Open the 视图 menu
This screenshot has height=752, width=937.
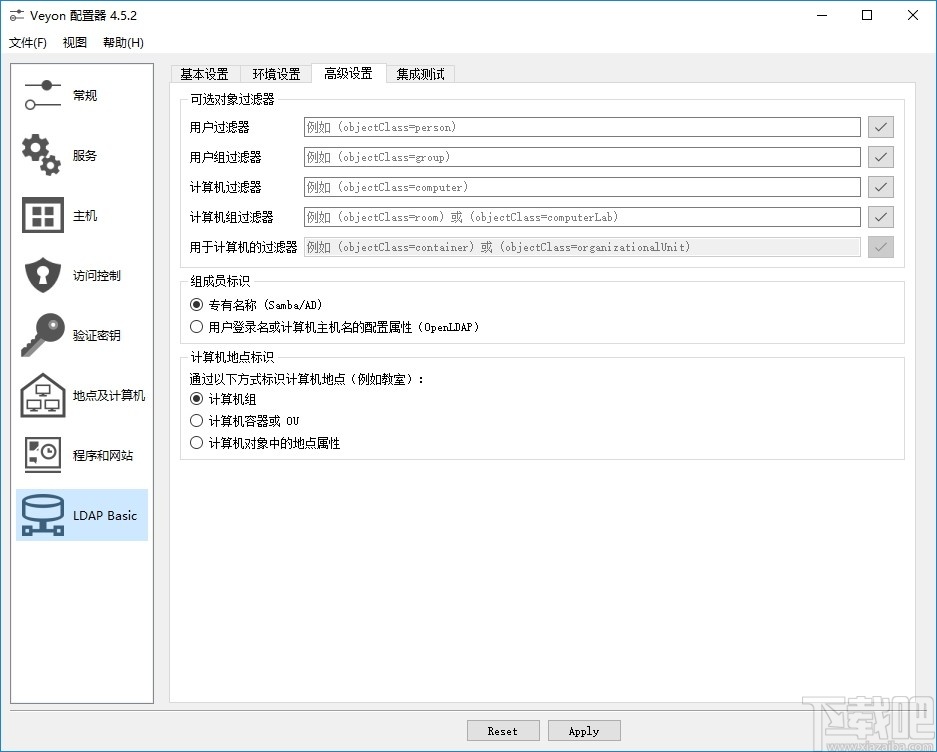pyautogui.click(x=74, y=42)
